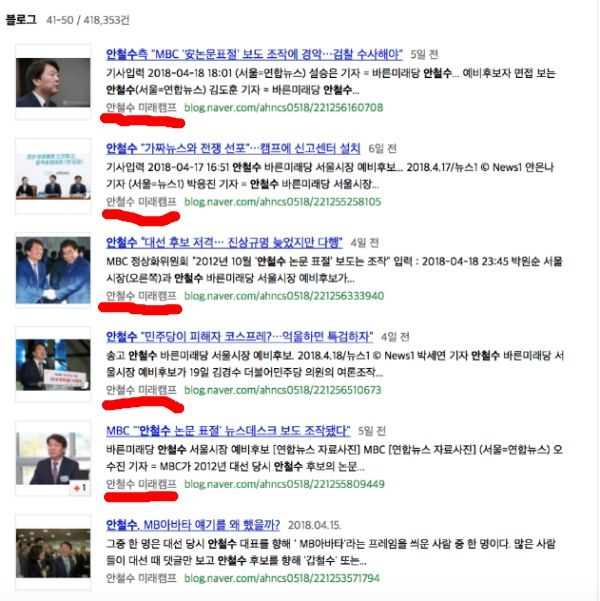Screen dimensions: 600x601
Task: Open the 'MBC 安논문표절 보도 조작에 경악' headline
Action: (x=254, y=54)
